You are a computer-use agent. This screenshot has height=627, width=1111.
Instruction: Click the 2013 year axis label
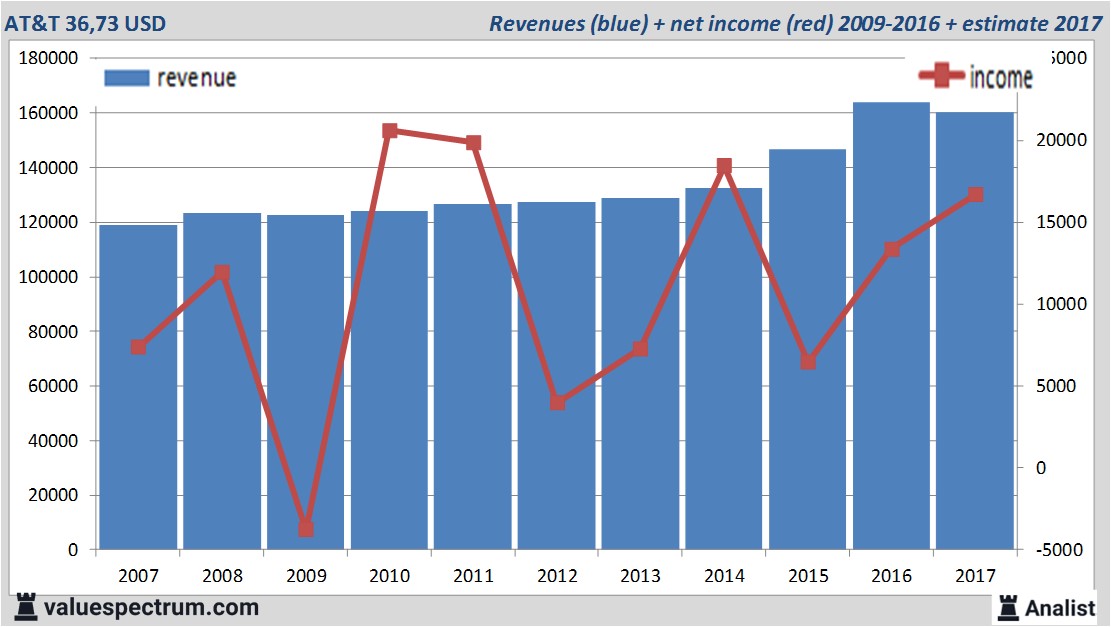pos(641,575)
